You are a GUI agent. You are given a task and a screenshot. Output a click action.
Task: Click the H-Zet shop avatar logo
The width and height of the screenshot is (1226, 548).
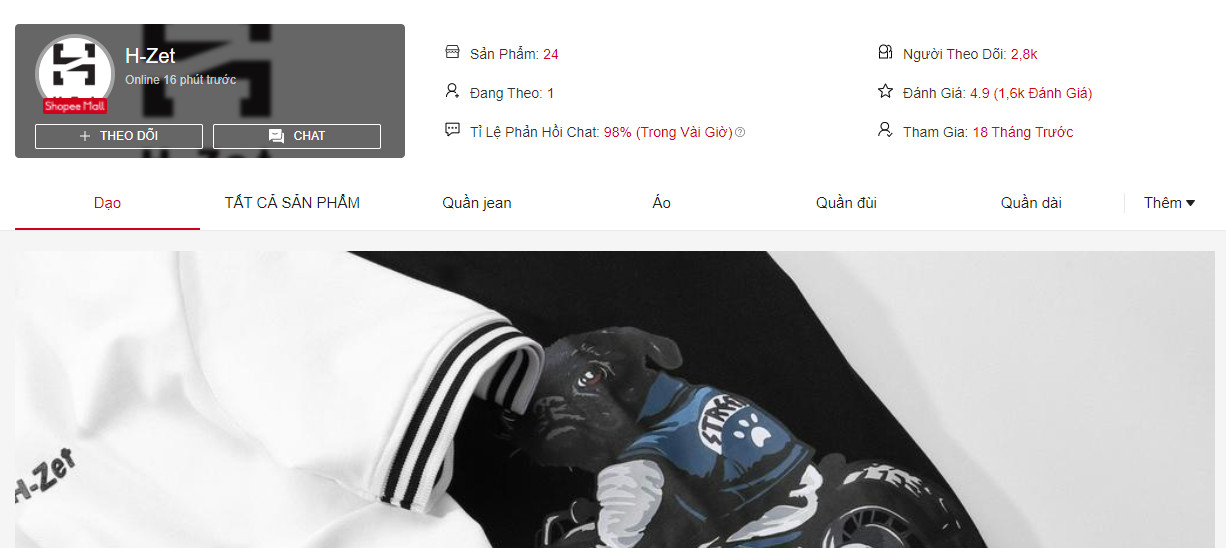coord(74,73)
